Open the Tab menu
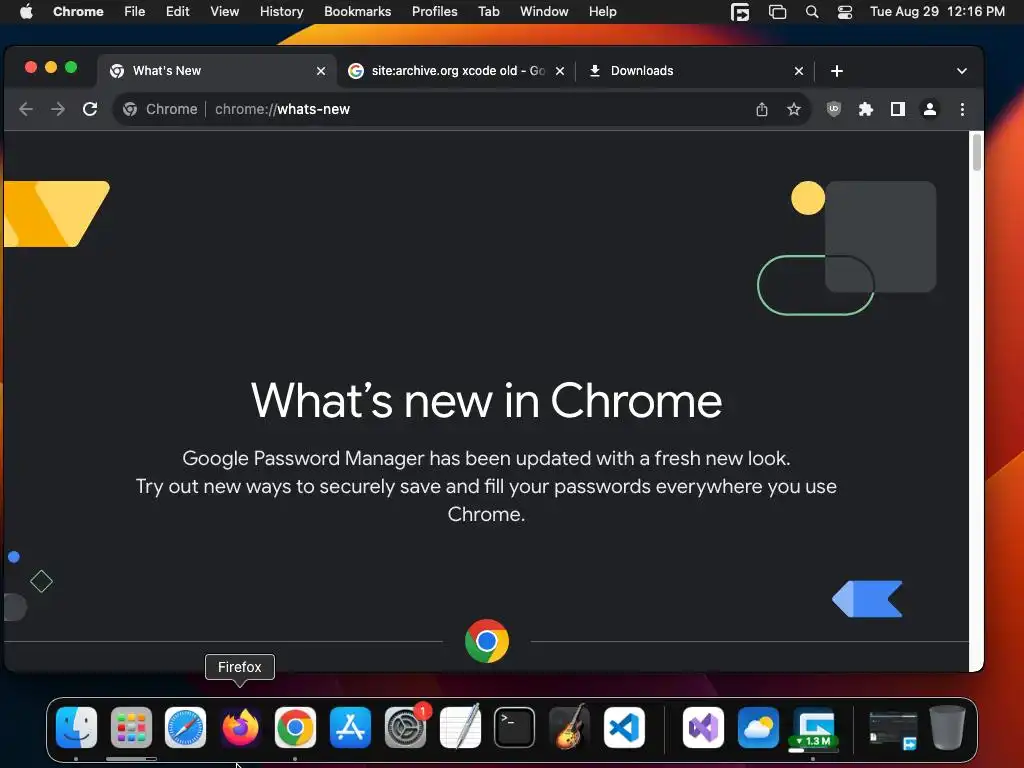1024x768 pixels. point(488,11)
